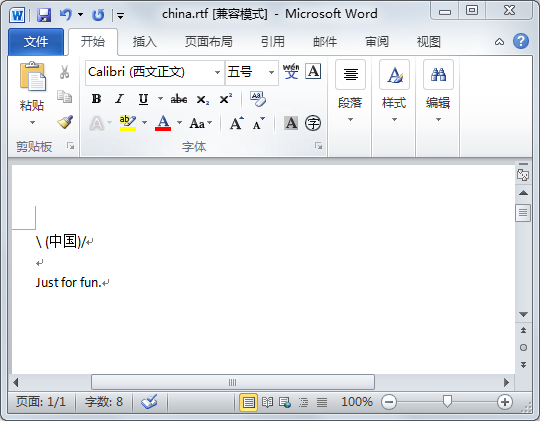
Task: Open the 页面布局 tab
Action: pyautogui.click(x=209, y=42)
